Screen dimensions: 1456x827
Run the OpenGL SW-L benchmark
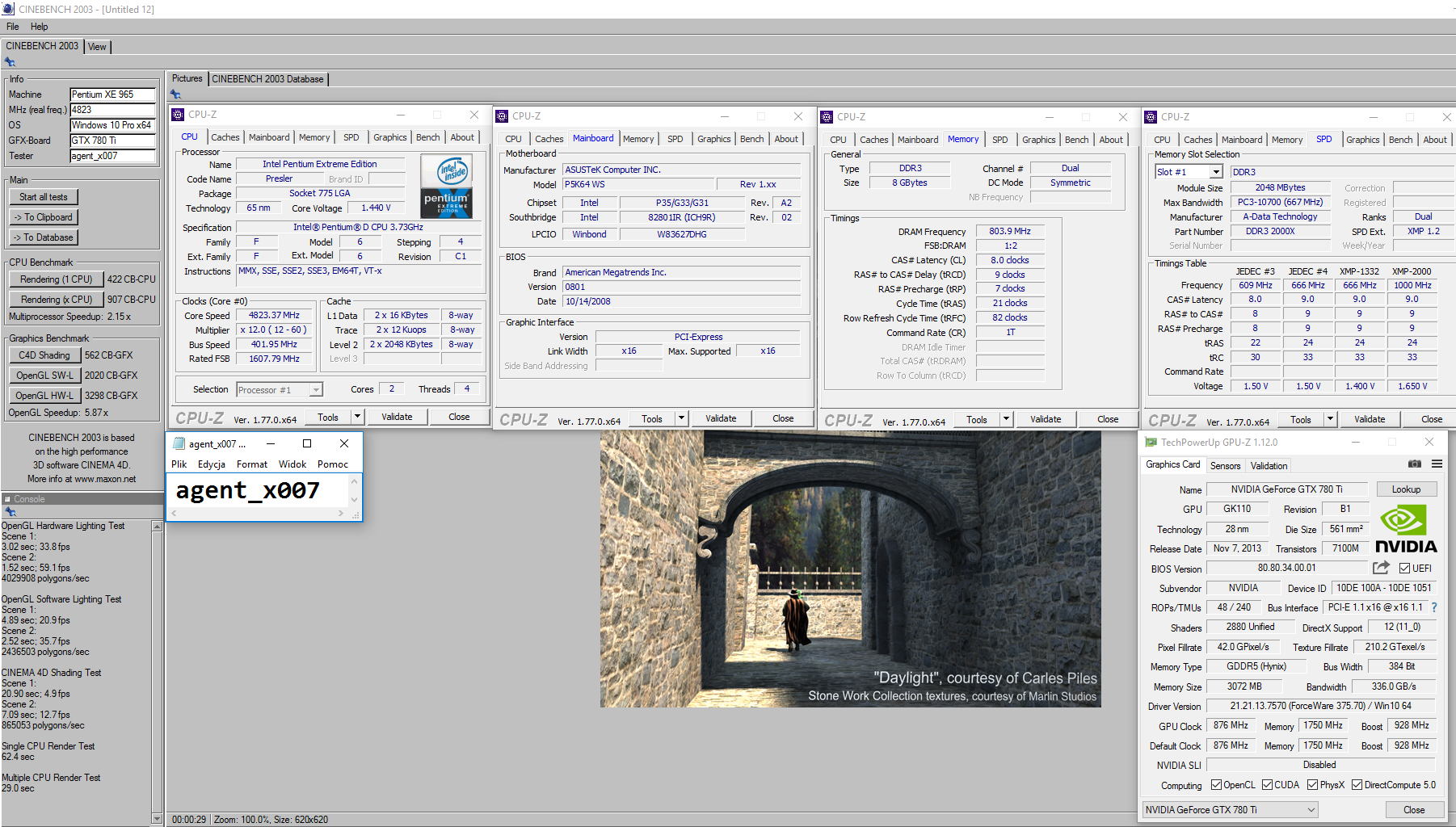pos(44,376)
